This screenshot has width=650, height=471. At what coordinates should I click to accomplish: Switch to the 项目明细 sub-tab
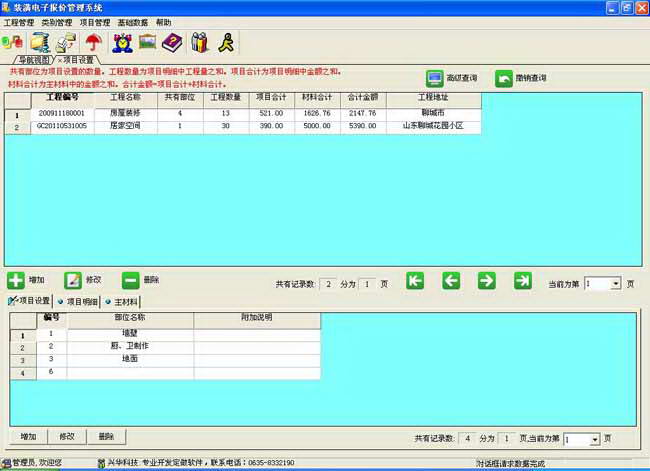point(78,301)
